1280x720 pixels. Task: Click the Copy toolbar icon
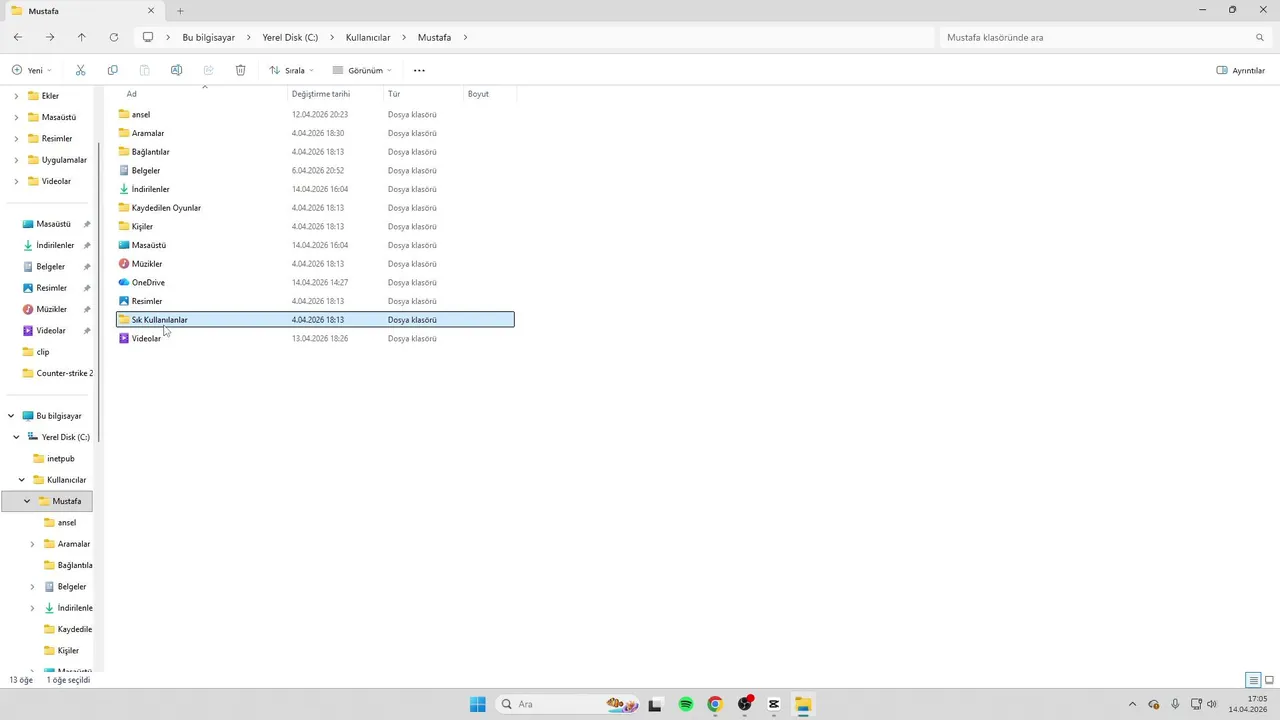pos(112,70)
